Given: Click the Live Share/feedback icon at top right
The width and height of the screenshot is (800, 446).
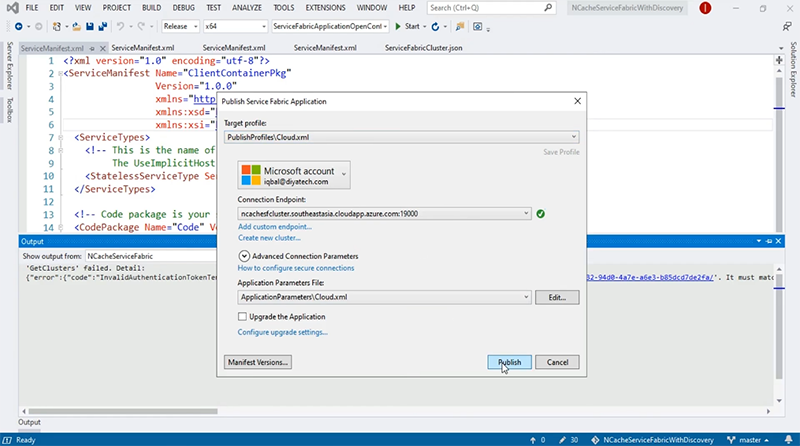Looking at the screenshot, I should click(787, 26).
